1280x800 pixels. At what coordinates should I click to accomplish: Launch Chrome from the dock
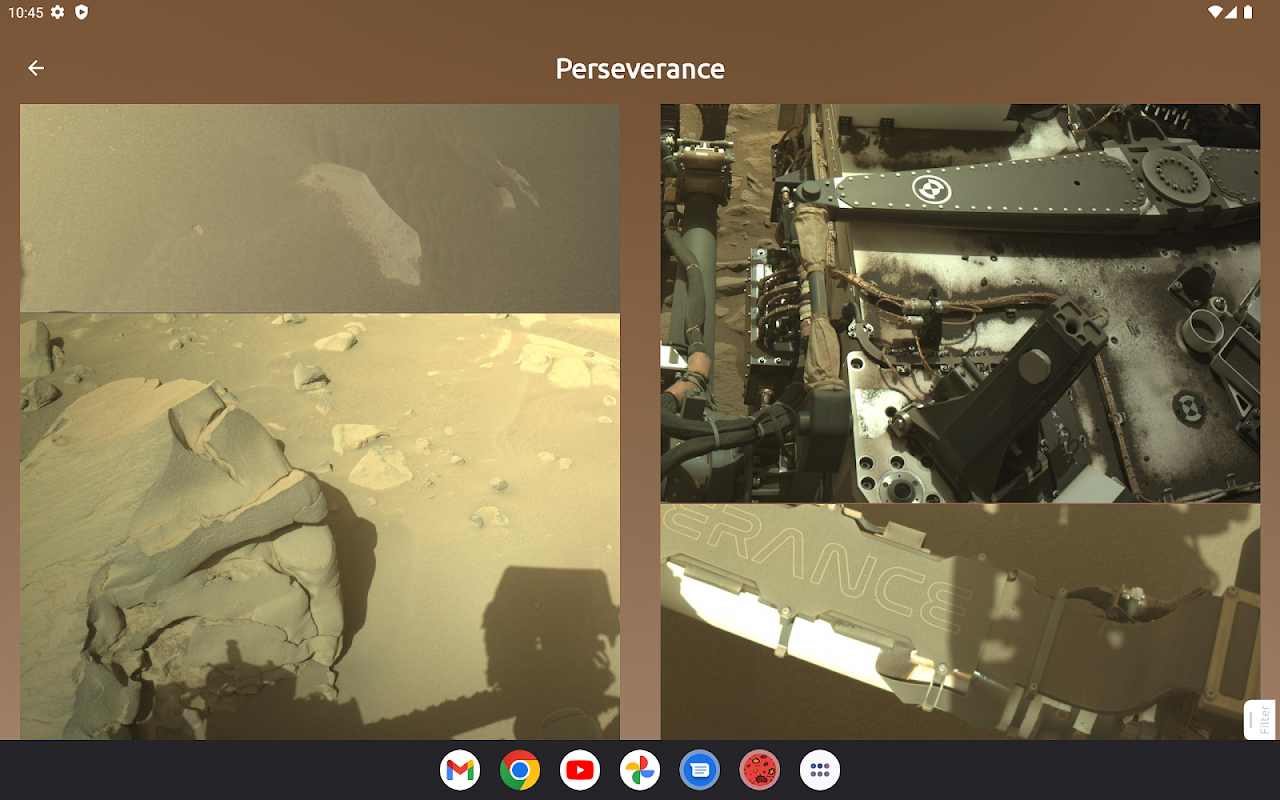[x=520, y=770]
